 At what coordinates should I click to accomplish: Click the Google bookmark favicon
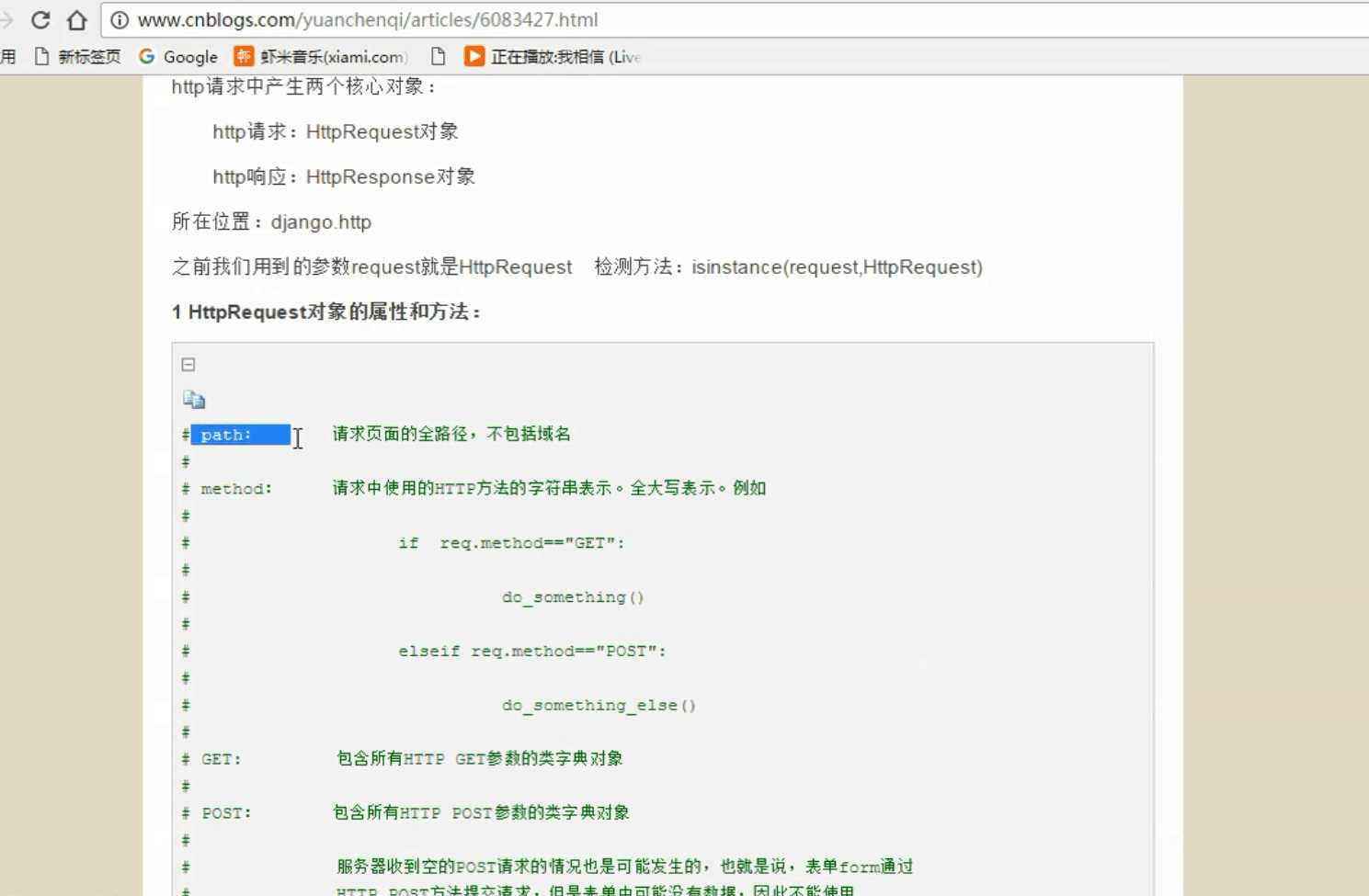pos(146,57)
